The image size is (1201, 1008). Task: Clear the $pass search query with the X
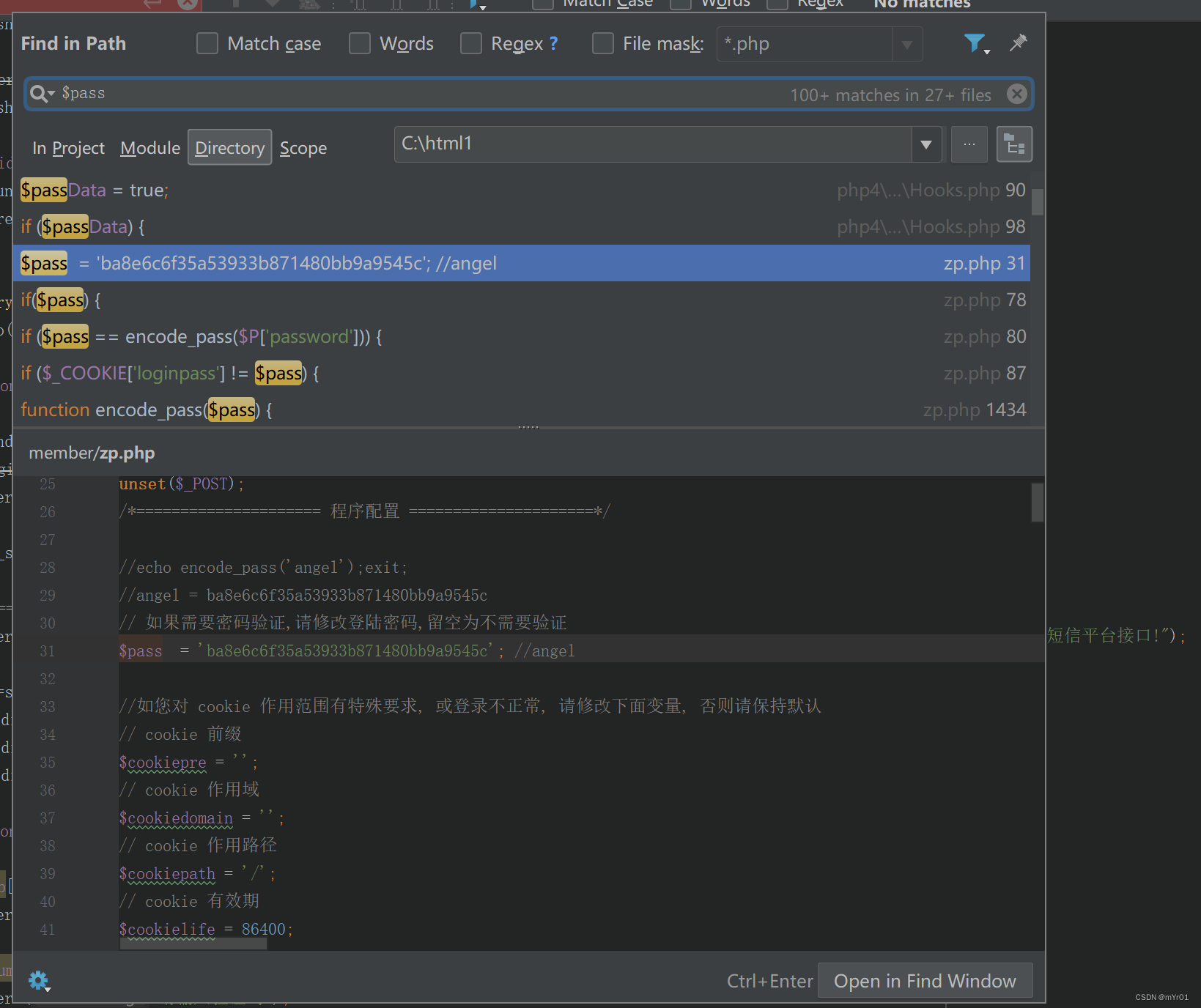pos(1017,93)
